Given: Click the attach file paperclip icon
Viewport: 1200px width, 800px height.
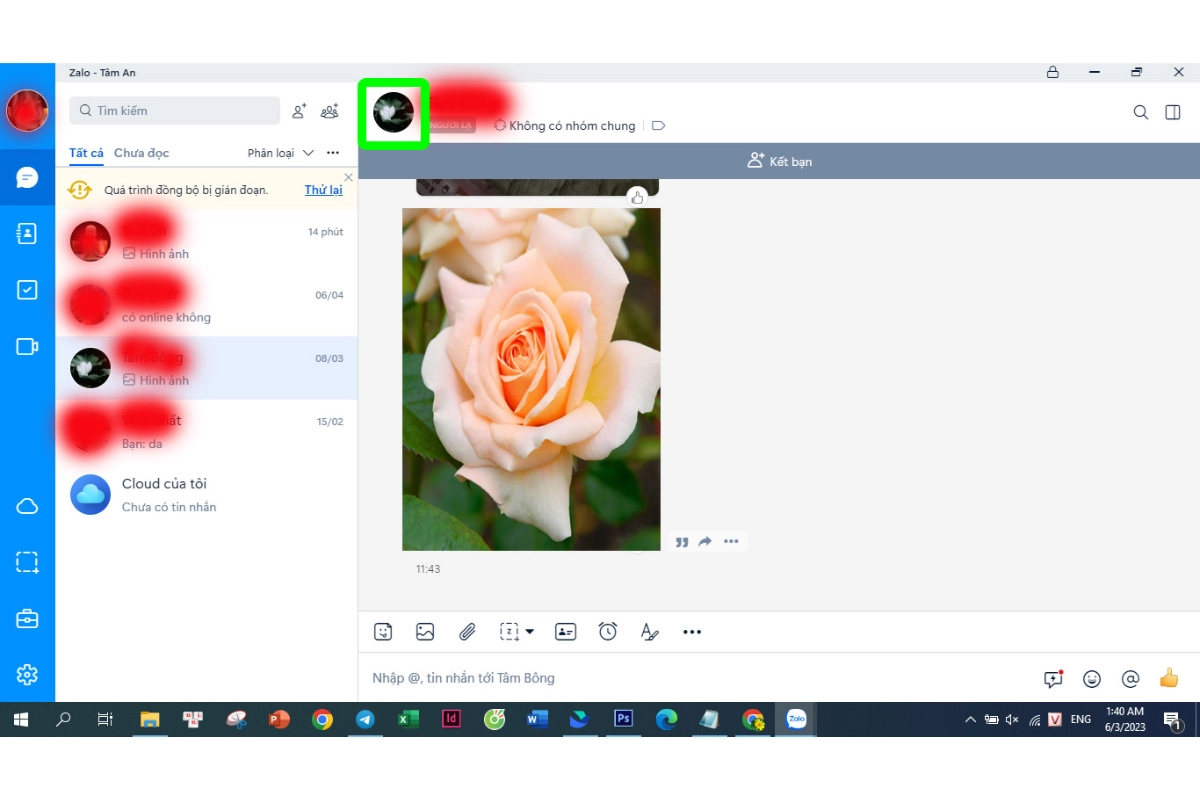Looking at the screenshot, I should [467, 632].
